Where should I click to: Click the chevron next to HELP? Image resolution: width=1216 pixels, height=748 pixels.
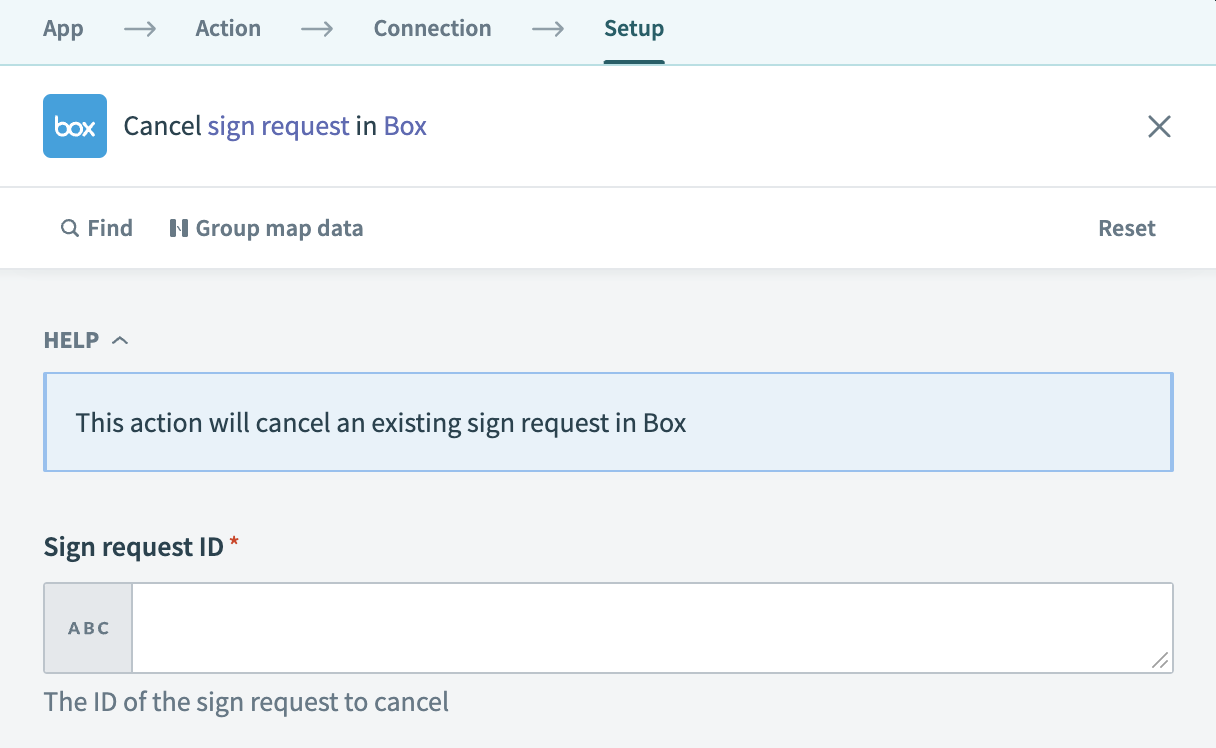pyautogui.click(x=120, y=340)
